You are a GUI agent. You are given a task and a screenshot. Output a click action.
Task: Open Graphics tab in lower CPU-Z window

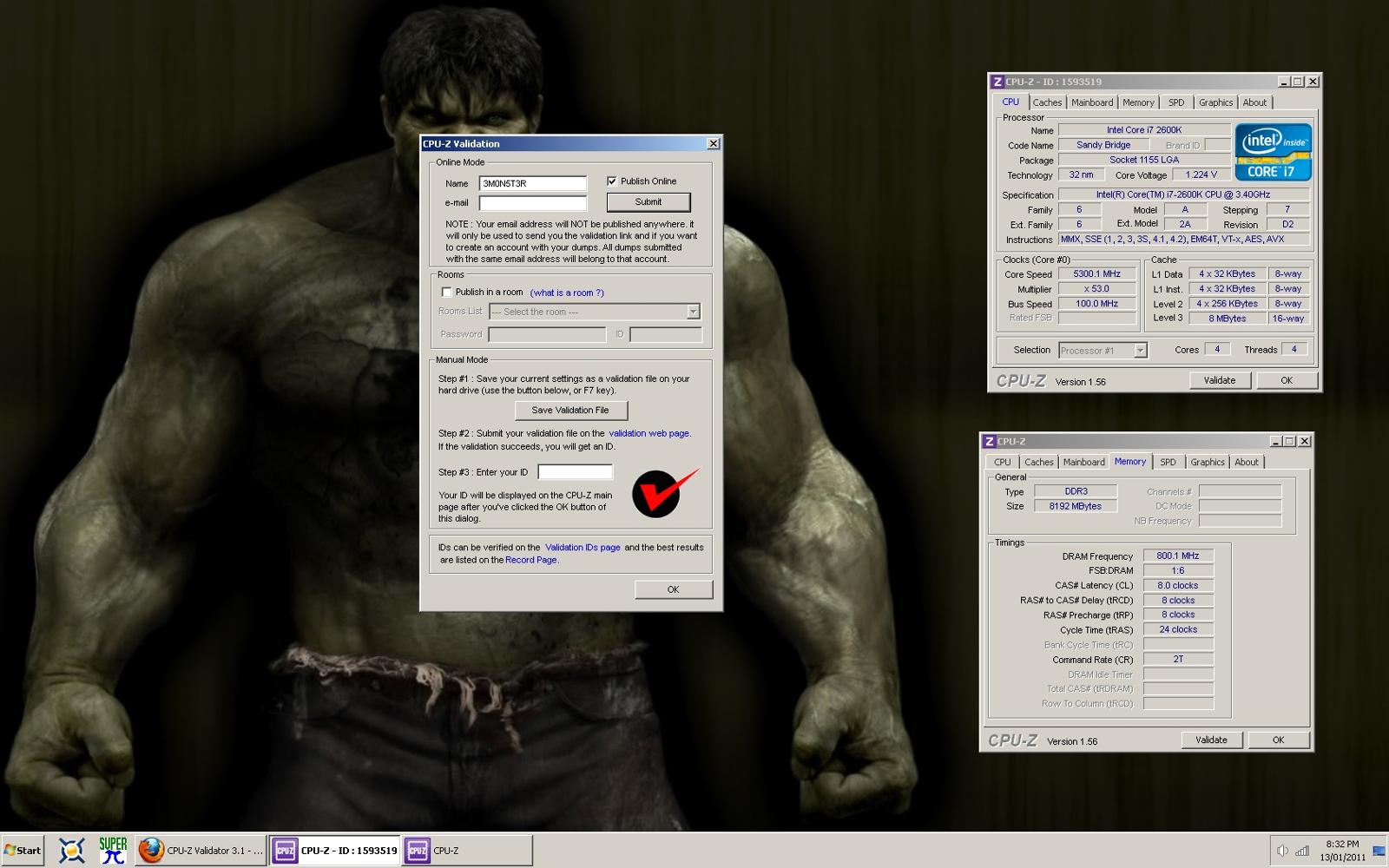tap(1208, 463)
